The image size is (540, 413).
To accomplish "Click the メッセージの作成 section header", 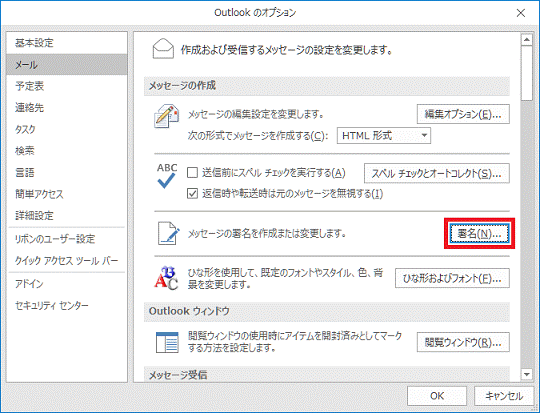I will pyautogui.click(x=326, y=86).
